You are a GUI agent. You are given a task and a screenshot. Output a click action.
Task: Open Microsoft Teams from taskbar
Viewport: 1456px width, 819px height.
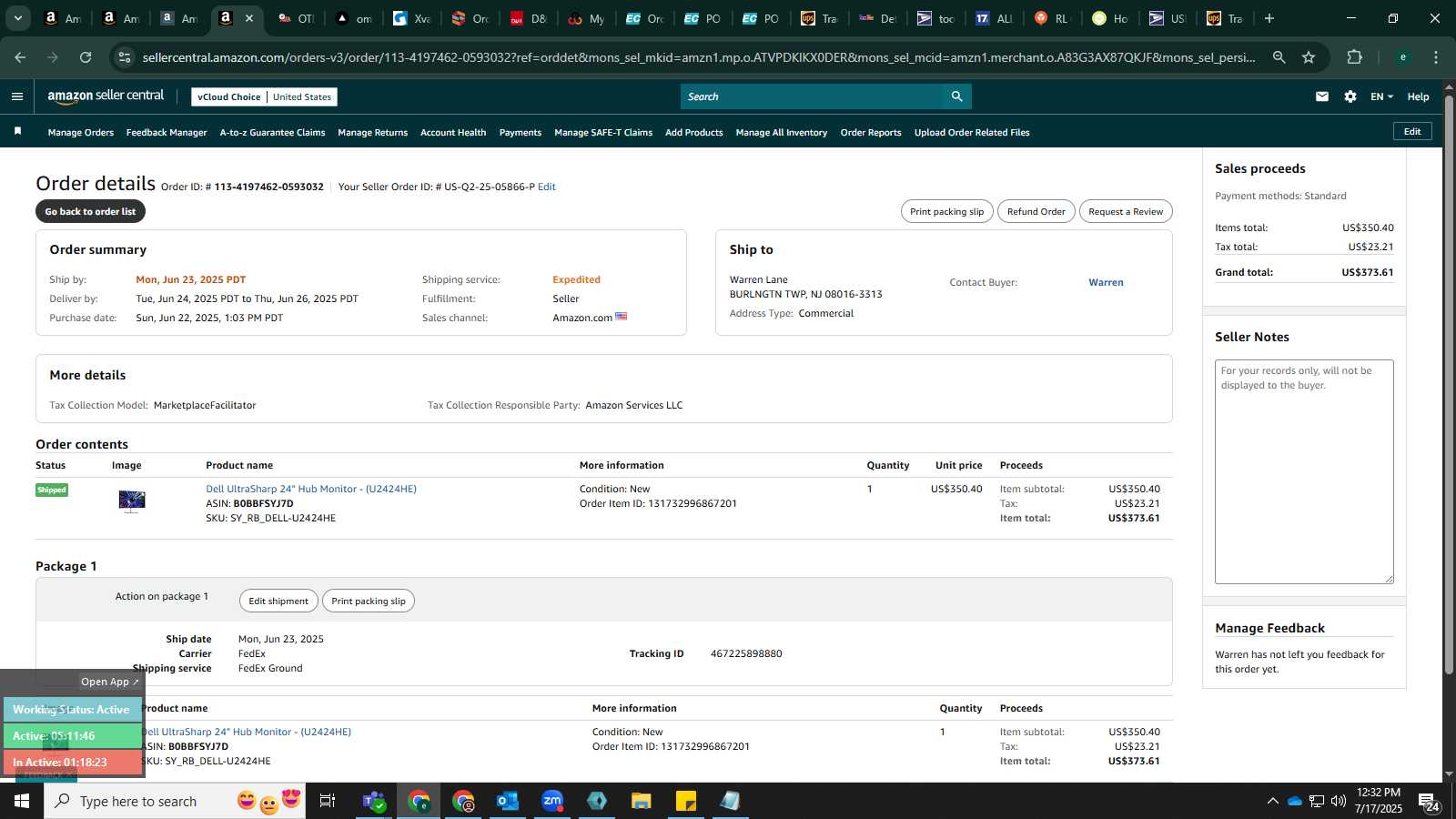click(373, 801)
